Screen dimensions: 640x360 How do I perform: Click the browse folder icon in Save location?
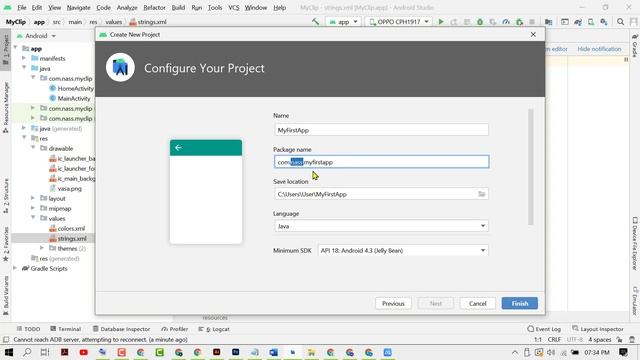coord(482,194)
